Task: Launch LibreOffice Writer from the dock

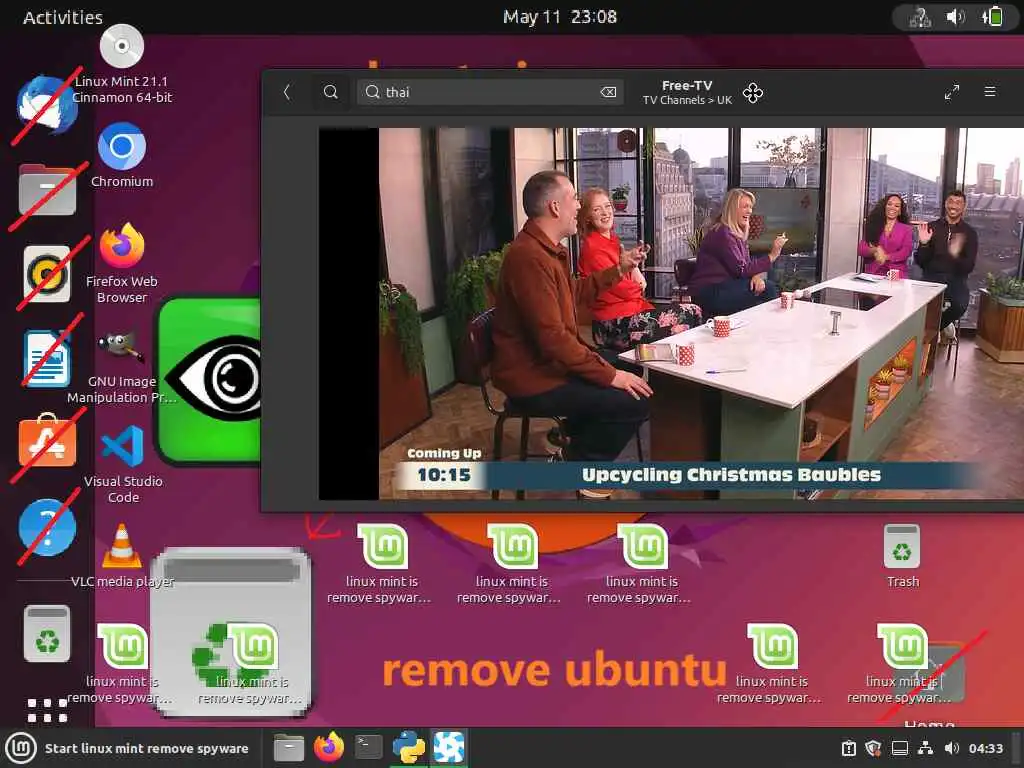Action: pos(47,358)
